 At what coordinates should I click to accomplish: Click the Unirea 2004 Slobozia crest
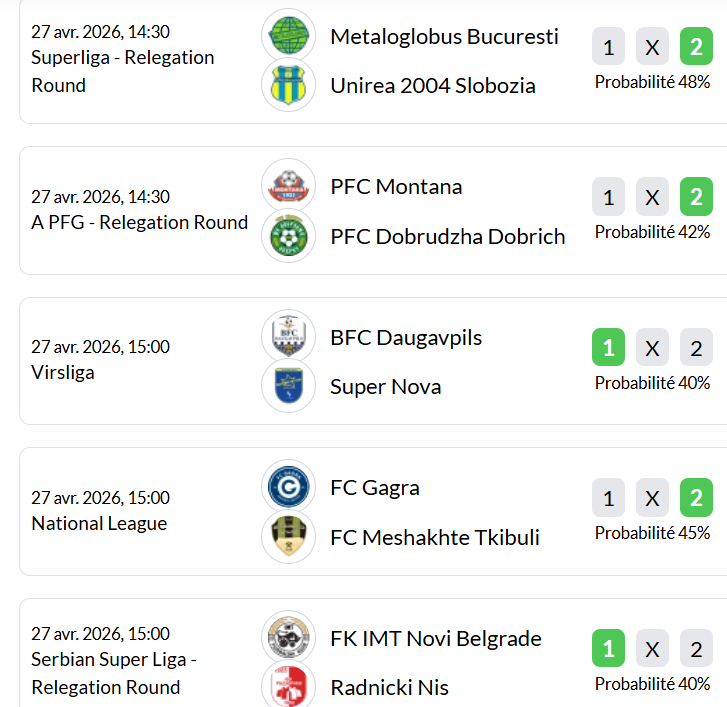(289, 86)
